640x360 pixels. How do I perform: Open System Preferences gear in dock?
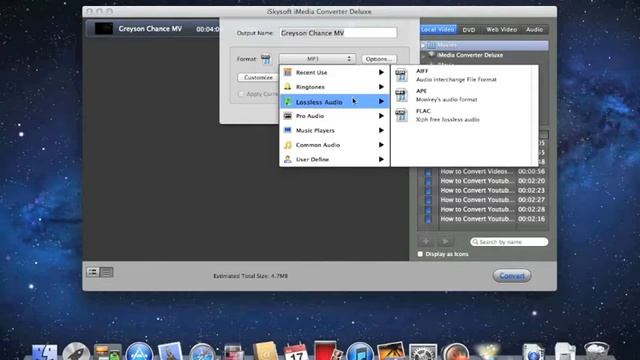coord(423,353)
